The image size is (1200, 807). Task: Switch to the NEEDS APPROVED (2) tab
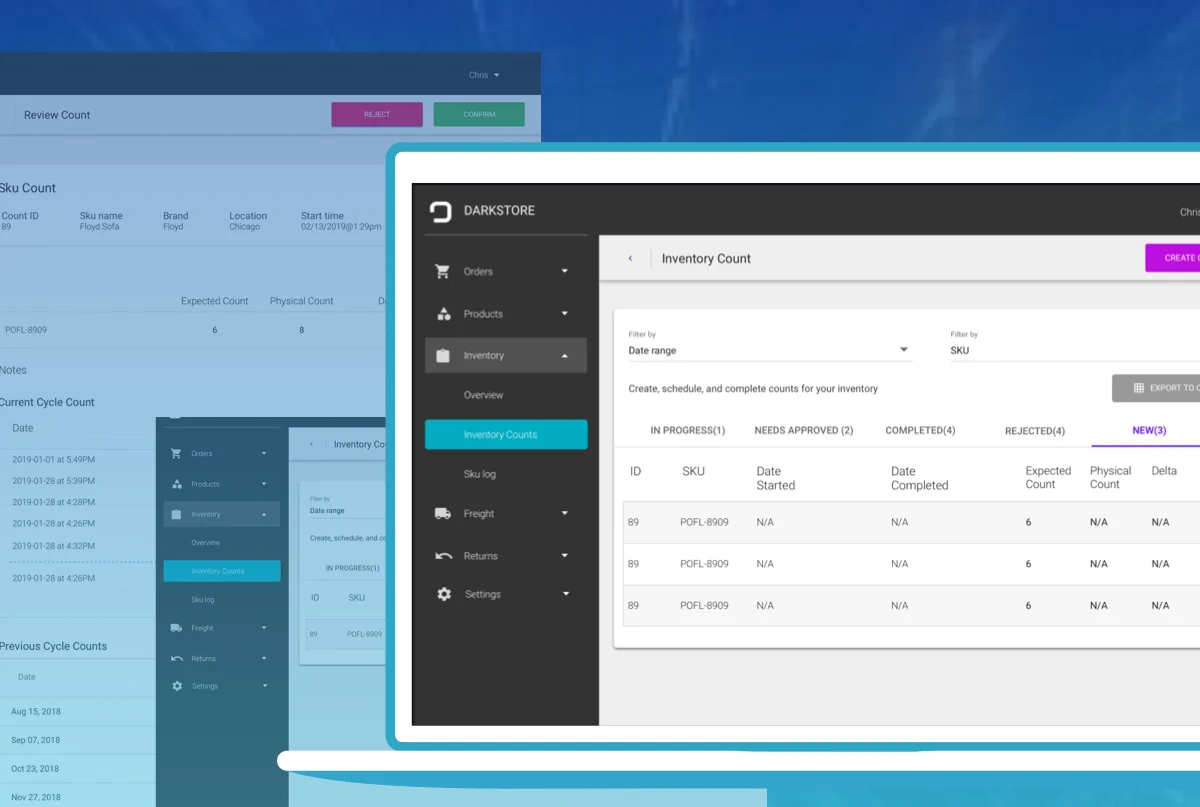(804, 431)
